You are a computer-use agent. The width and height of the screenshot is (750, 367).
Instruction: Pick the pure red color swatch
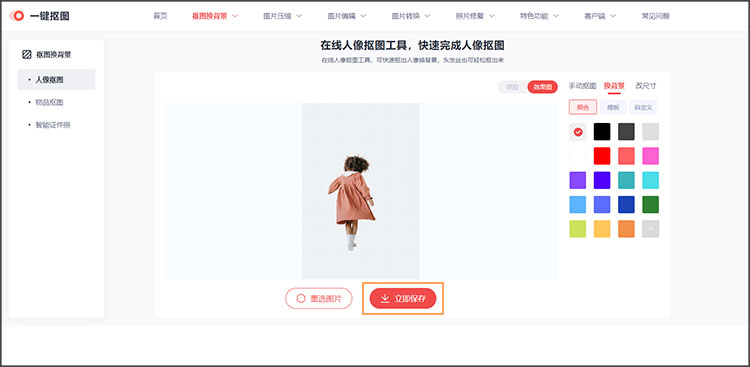[602, 156]
